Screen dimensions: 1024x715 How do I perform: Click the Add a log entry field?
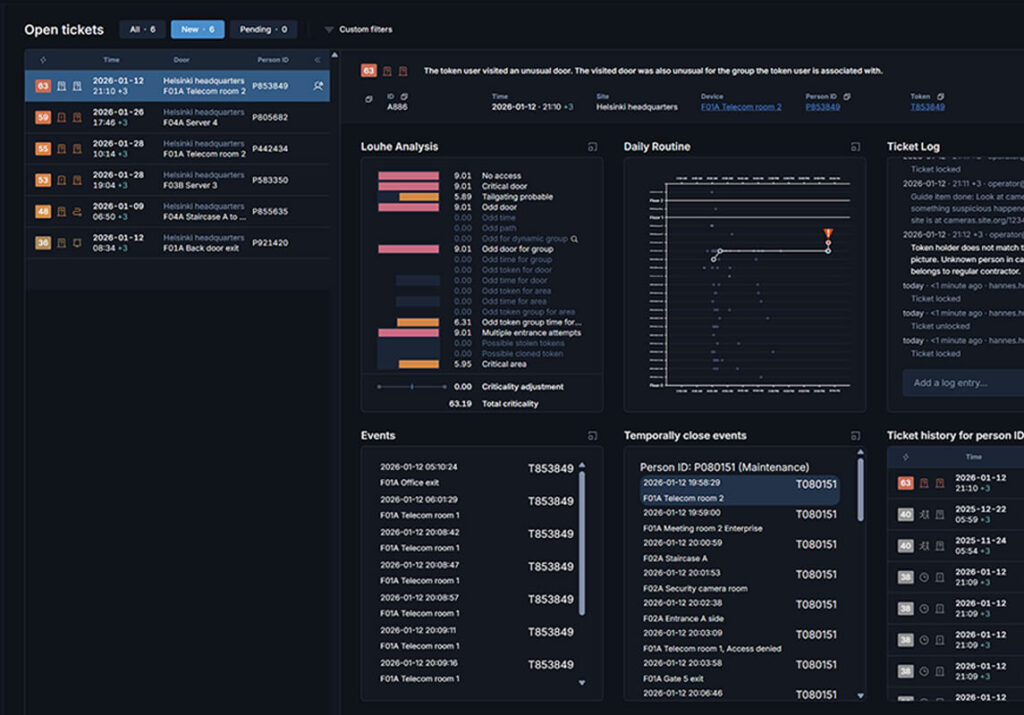click(x=960, y=383)
